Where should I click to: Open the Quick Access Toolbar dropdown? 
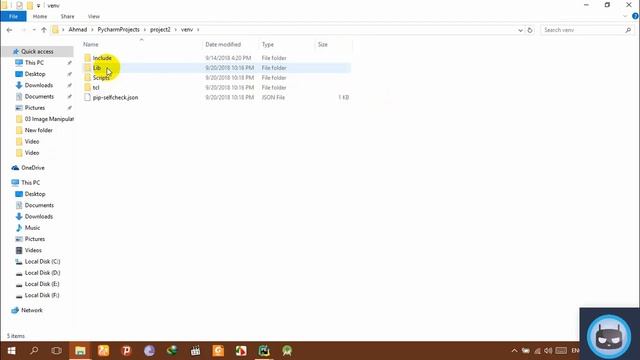click(x=38, y=6)
